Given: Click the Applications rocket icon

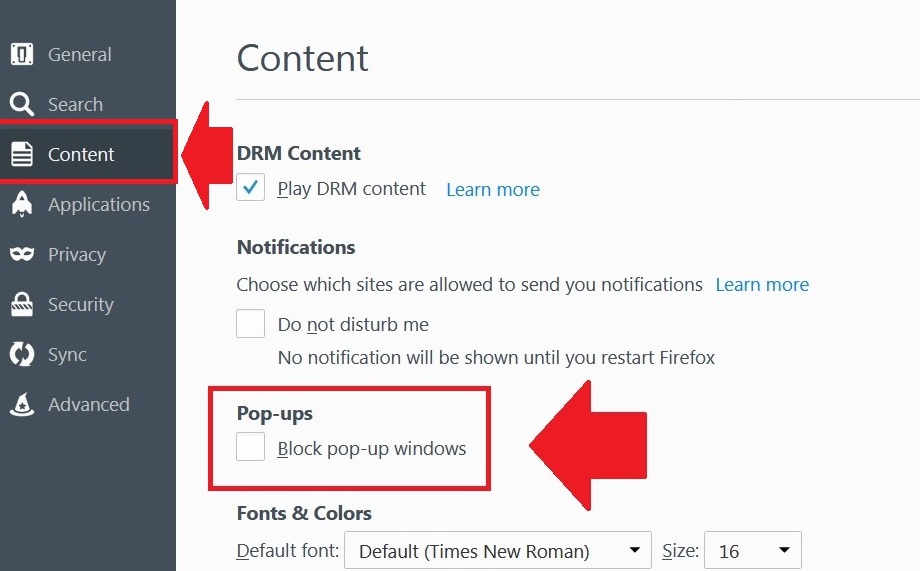Looking at the screenshot, I should [22, 204].
